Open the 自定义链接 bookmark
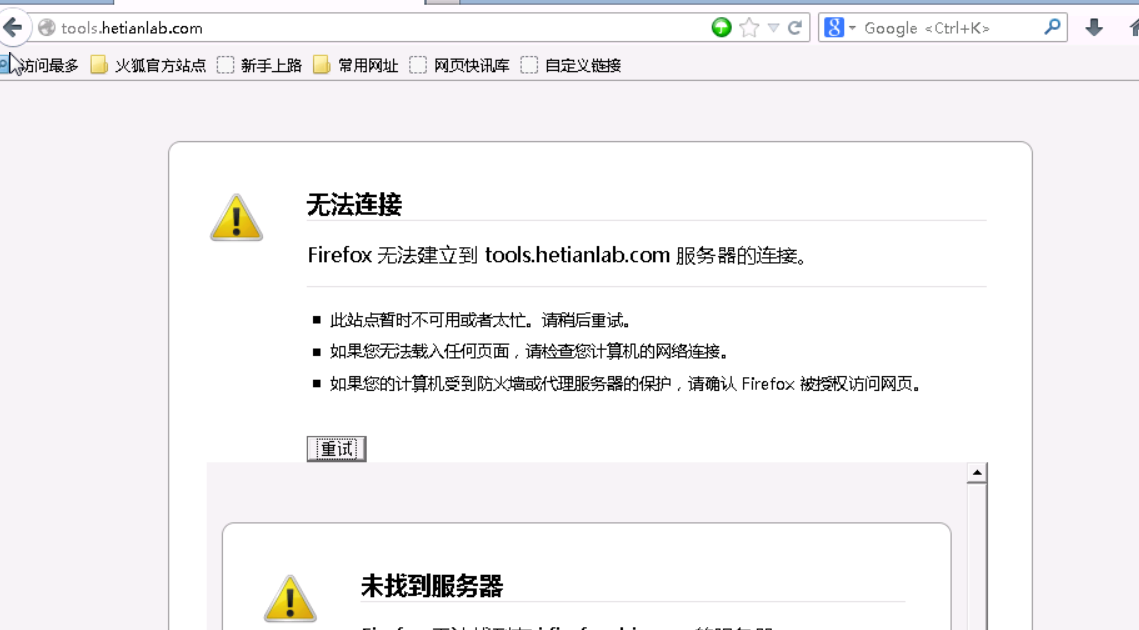Viewport: 1139px width, 630px height. pyautogui.click(x=572, y=65)
